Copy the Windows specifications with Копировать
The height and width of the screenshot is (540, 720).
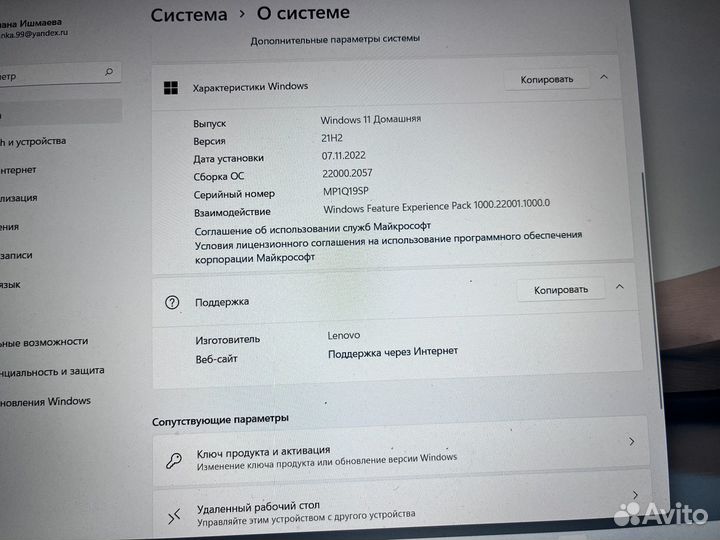546,79
